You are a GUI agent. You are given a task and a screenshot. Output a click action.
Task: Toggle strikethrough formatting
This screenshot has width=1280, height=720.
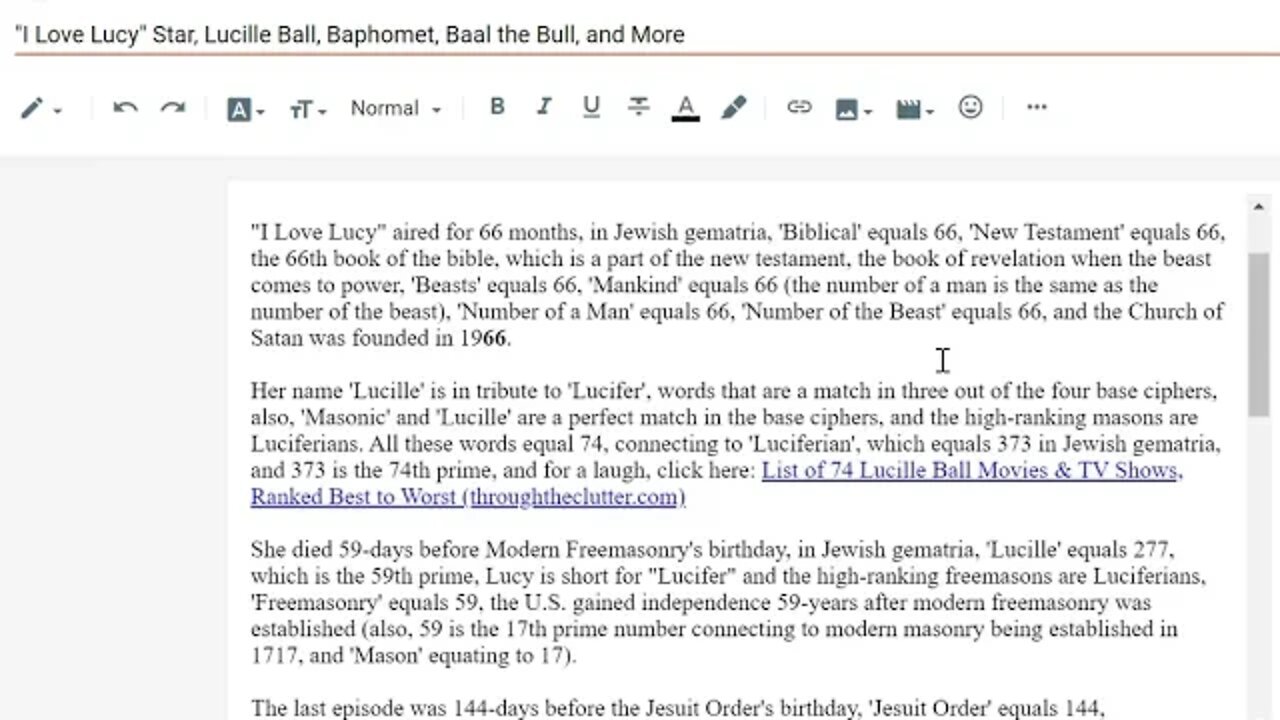[638, 107]
